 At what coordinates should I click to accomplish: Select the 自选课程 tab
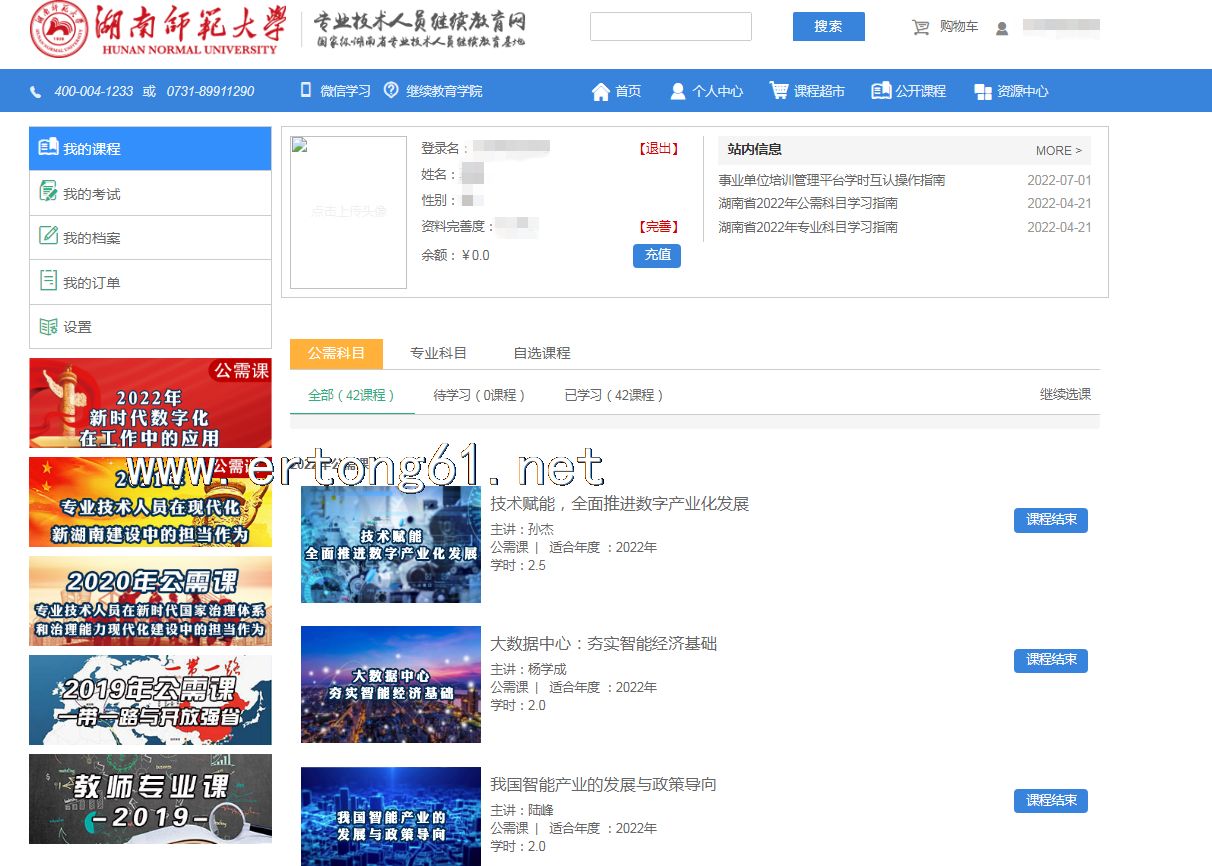pyautogui.click(x=541, y=353)
